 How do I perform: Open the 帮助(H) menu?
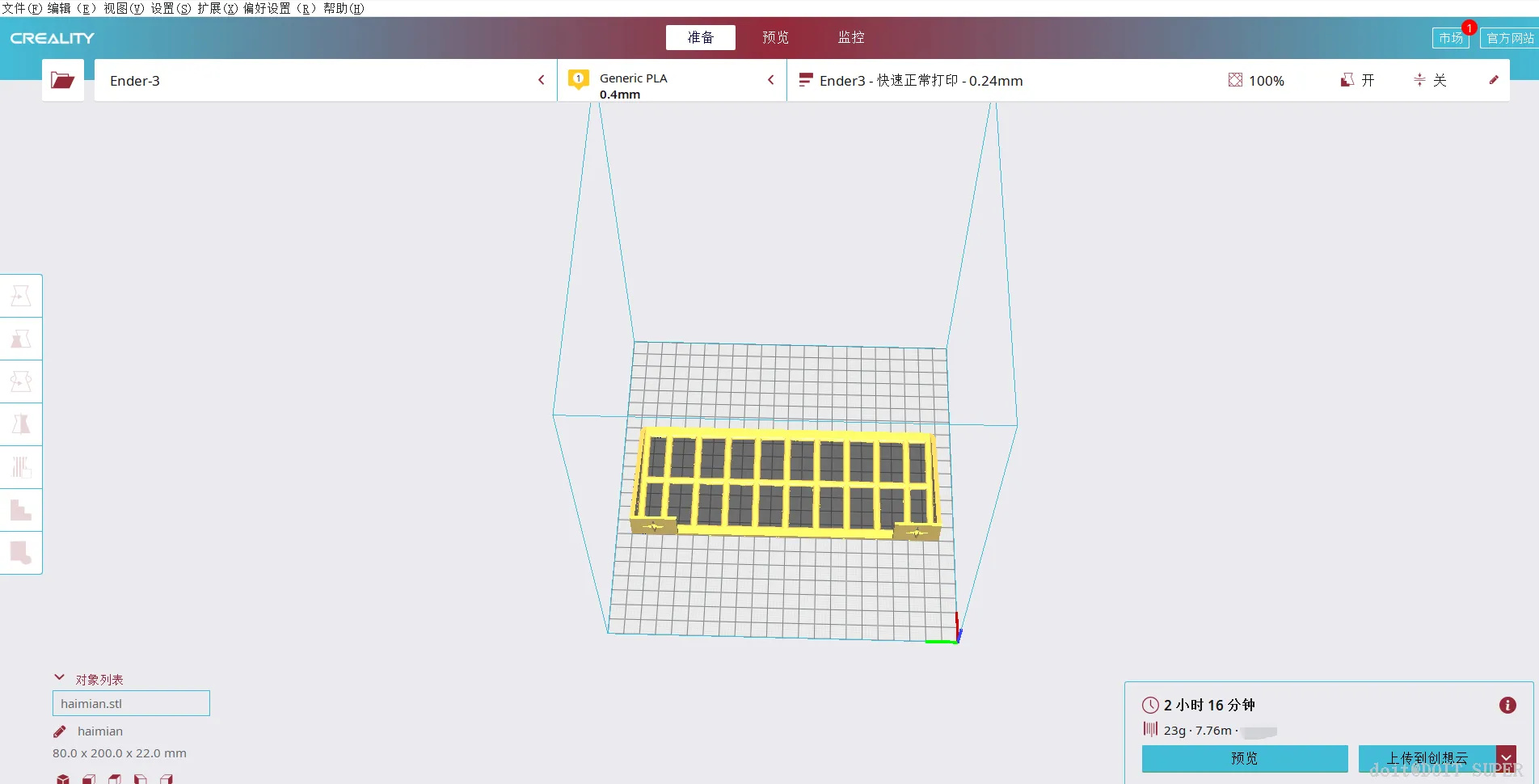344,8
